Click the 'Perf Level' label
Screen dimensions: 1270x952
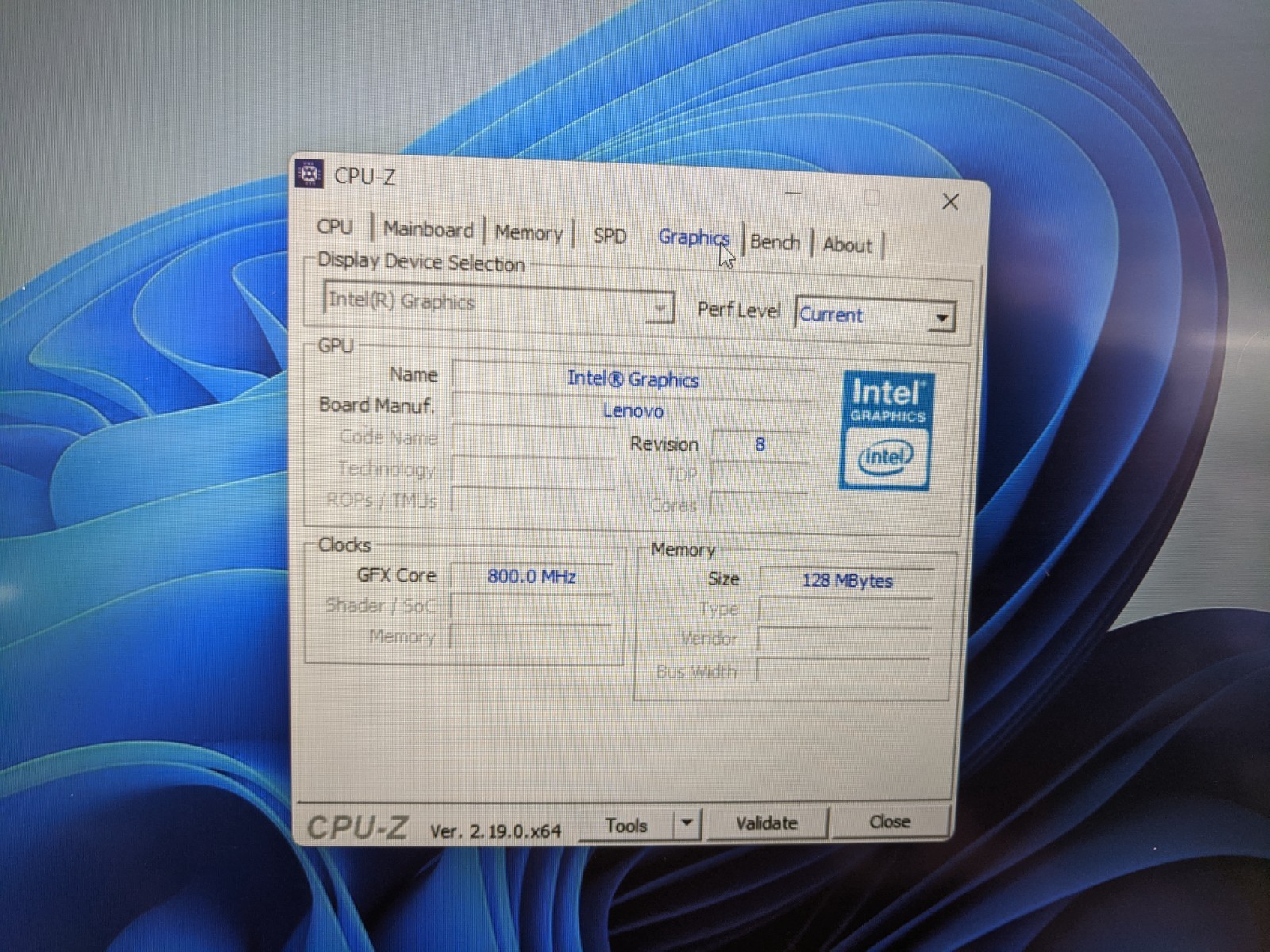[738, 309]
